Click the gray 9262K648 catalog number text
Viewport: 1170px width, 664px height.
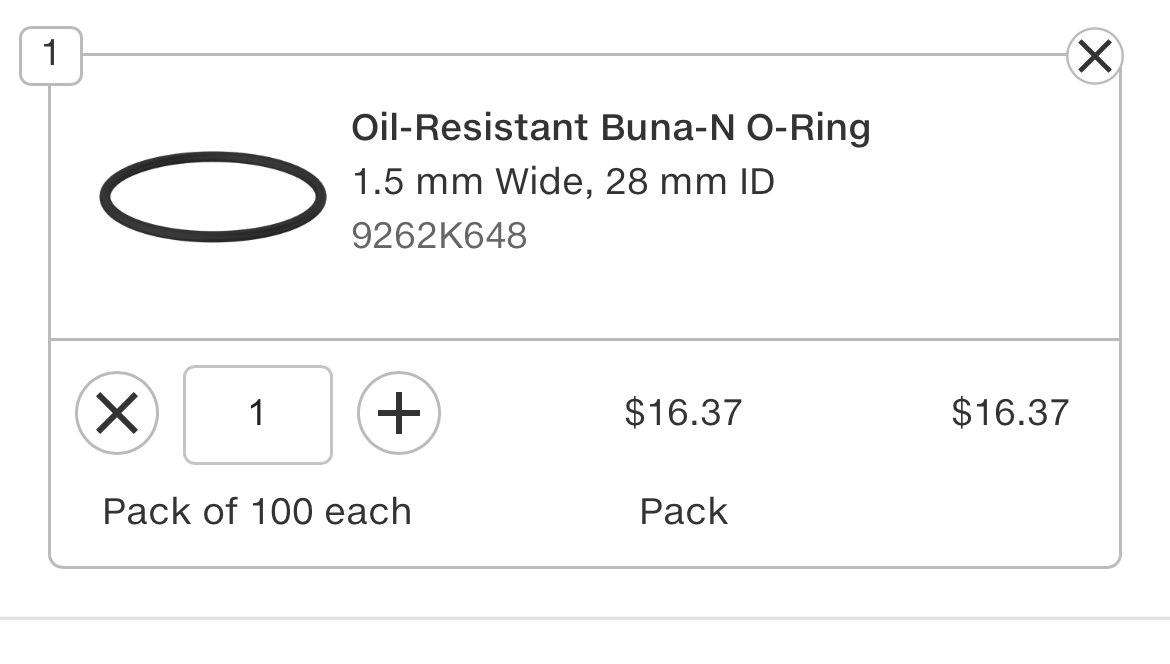coord(439,236)
